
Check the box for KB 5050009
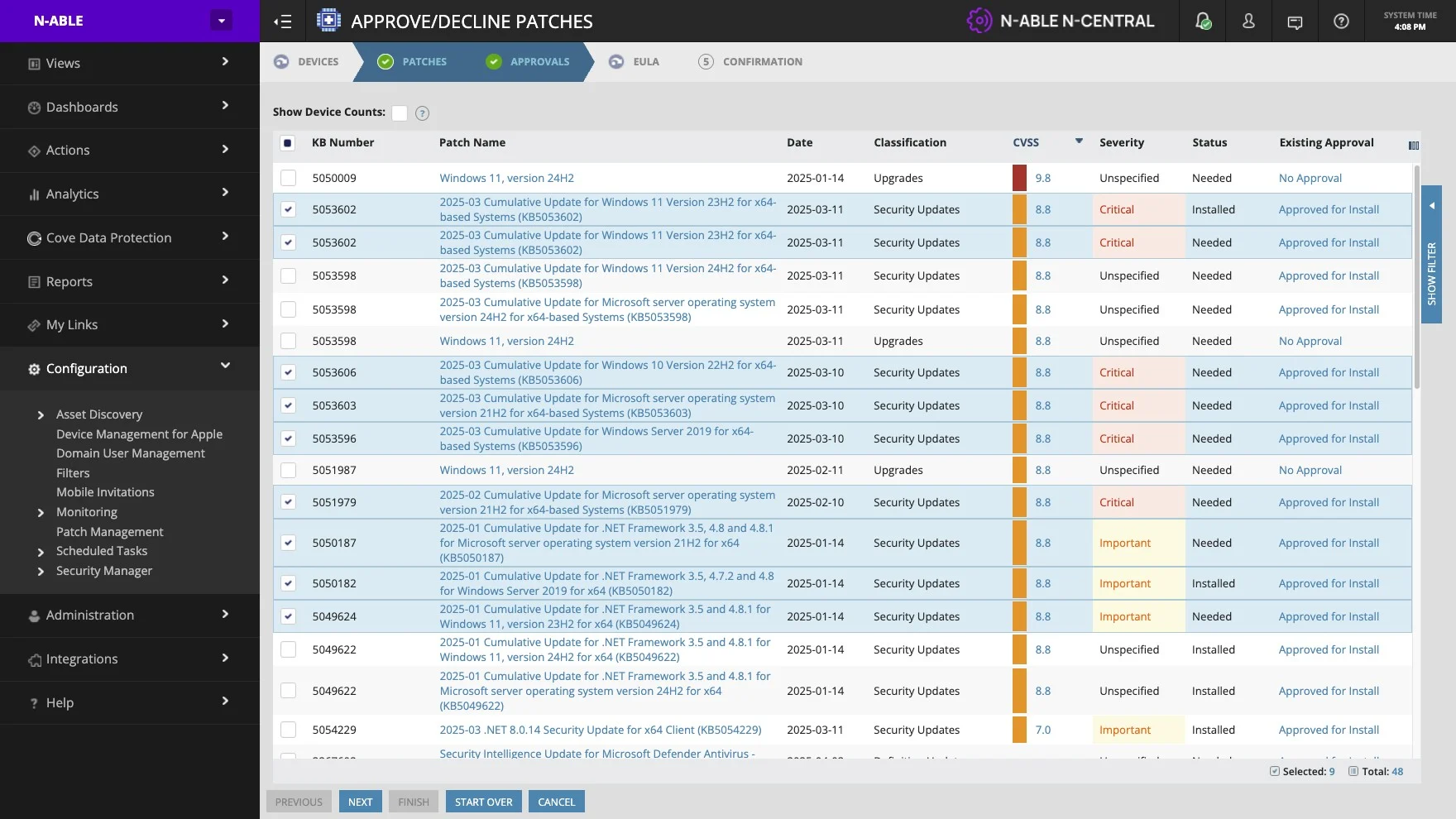[x=288, y=178]
